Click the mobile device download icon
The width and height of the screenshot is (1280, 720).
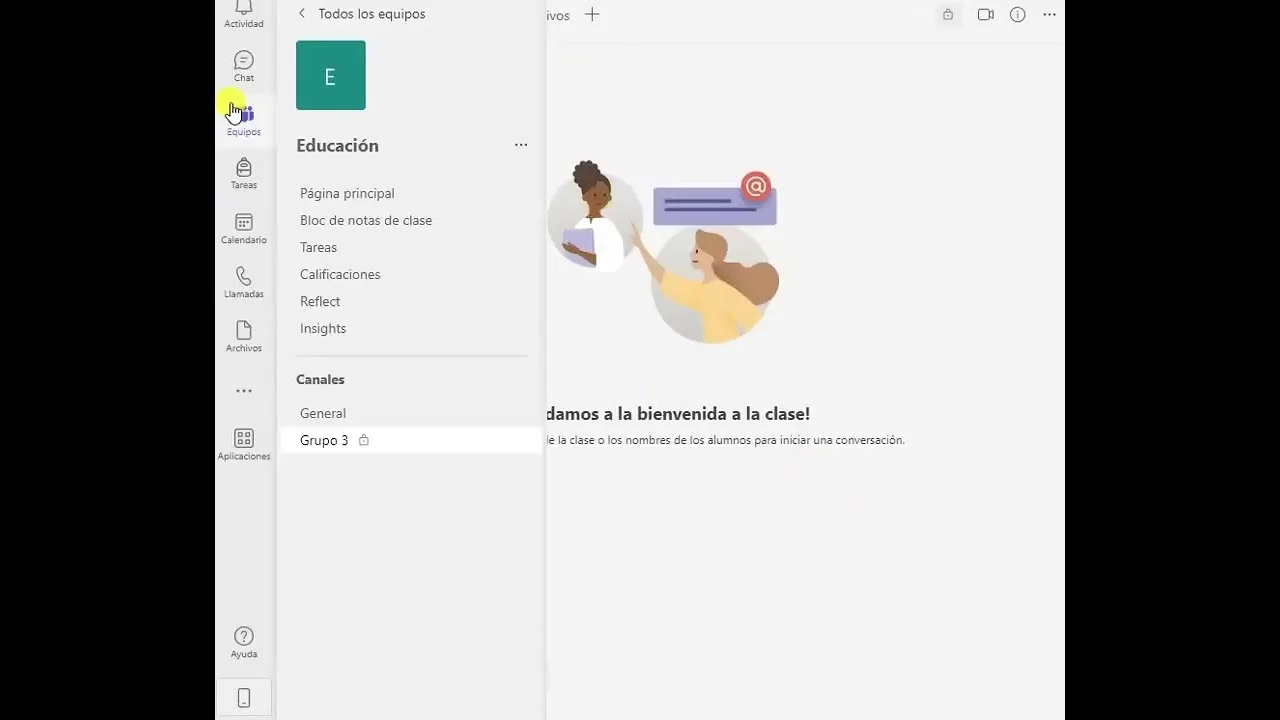pyautogui.click(x=244, y=698)
